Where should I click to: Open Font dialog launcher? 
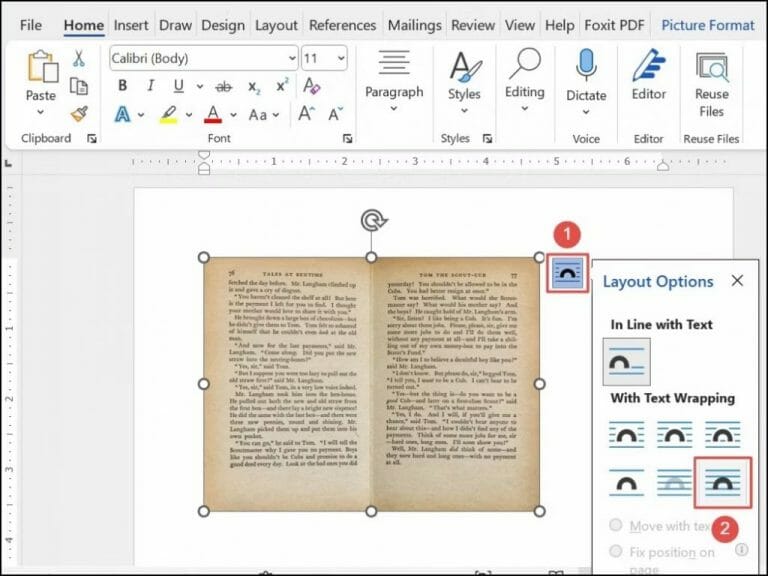click(x=347, y=139)
